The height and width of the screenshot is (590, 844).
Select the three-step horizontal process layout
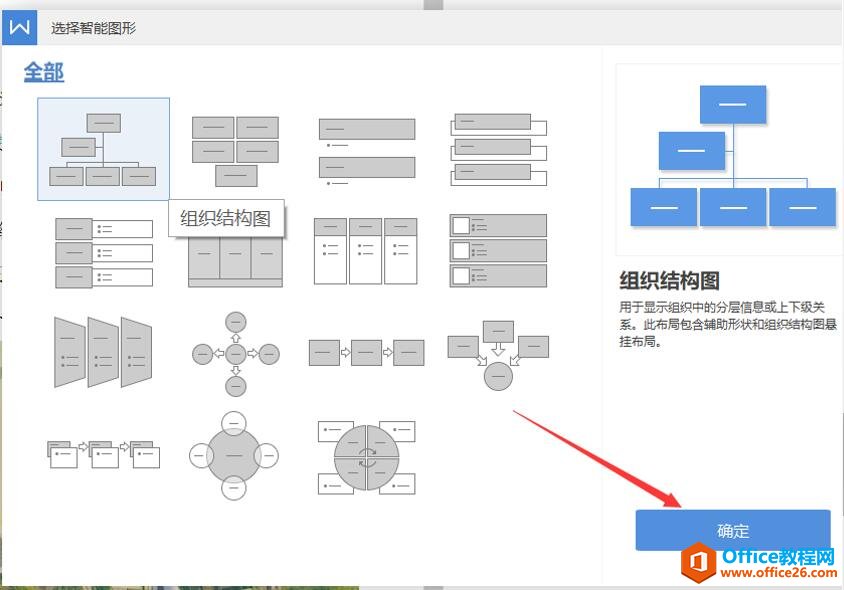pyautogui.click(x=367, y=353)
